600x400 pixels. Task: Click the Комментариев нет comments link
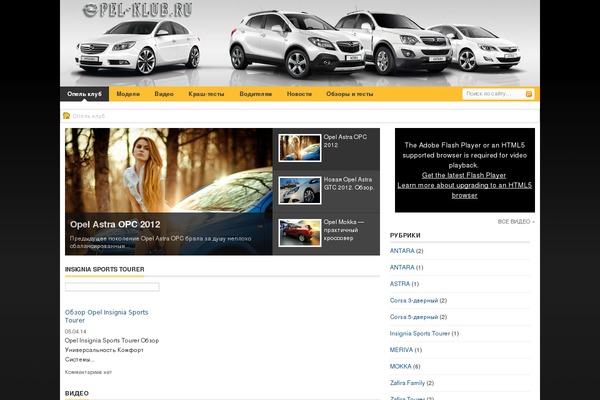point(88,372)
